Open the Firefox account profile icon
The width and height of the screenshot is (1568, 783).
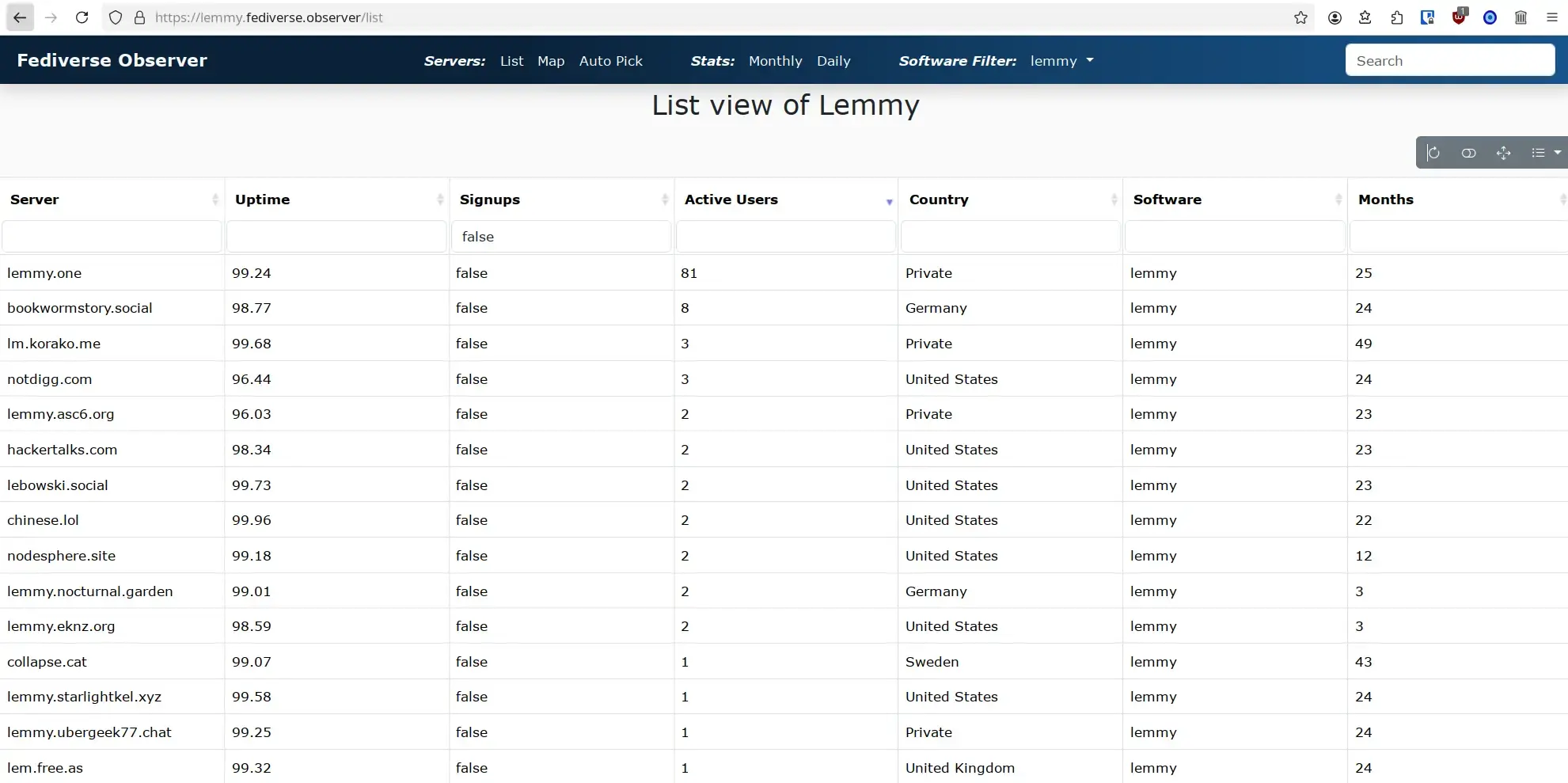(1335, 17)
